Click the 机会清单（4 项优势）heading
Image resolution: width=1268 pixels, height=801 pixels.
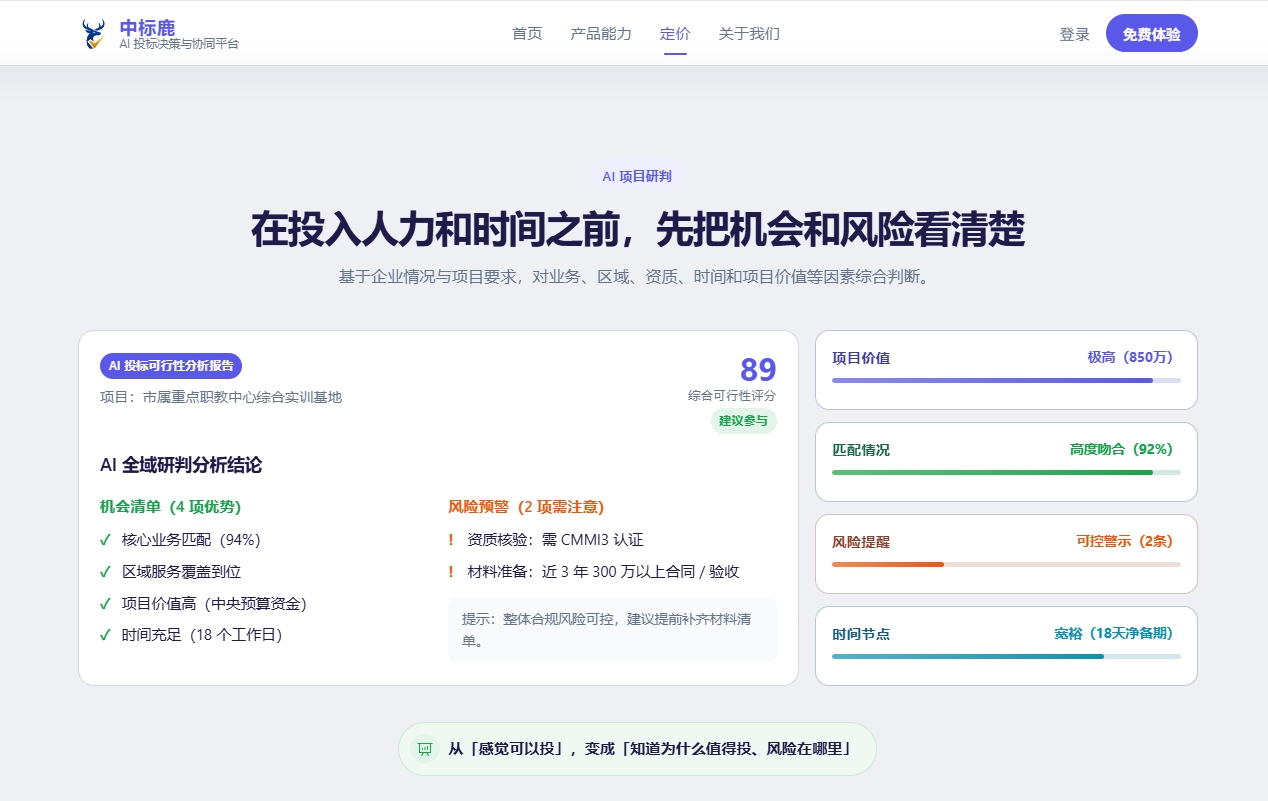pos(170,507)
